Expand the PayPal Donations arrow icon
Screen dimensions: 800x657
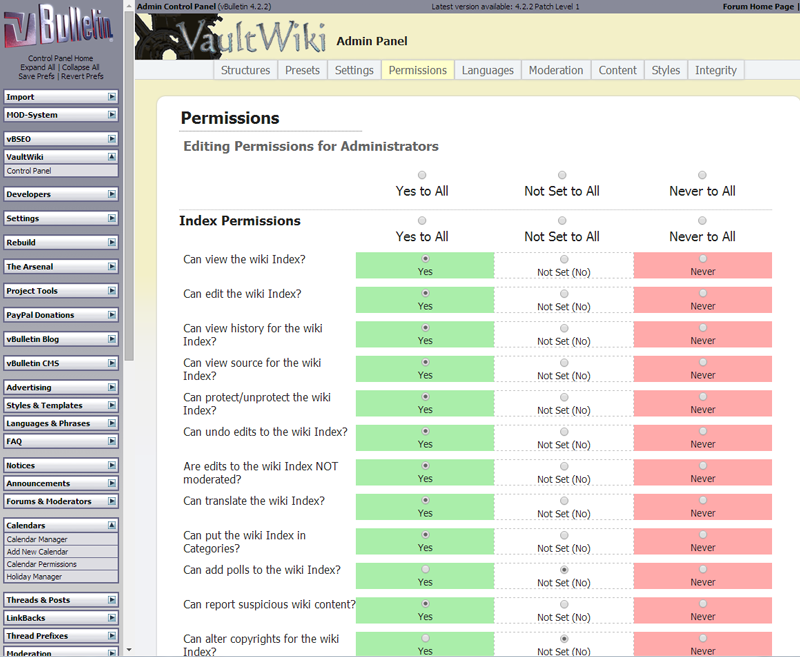(112, 315)
